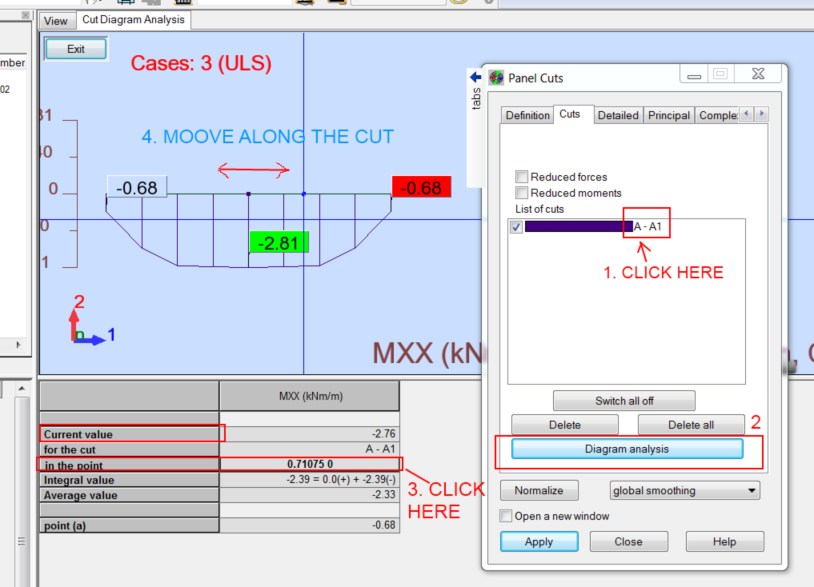Select the Cut Diagram Analysis tab

coord(133,20)
